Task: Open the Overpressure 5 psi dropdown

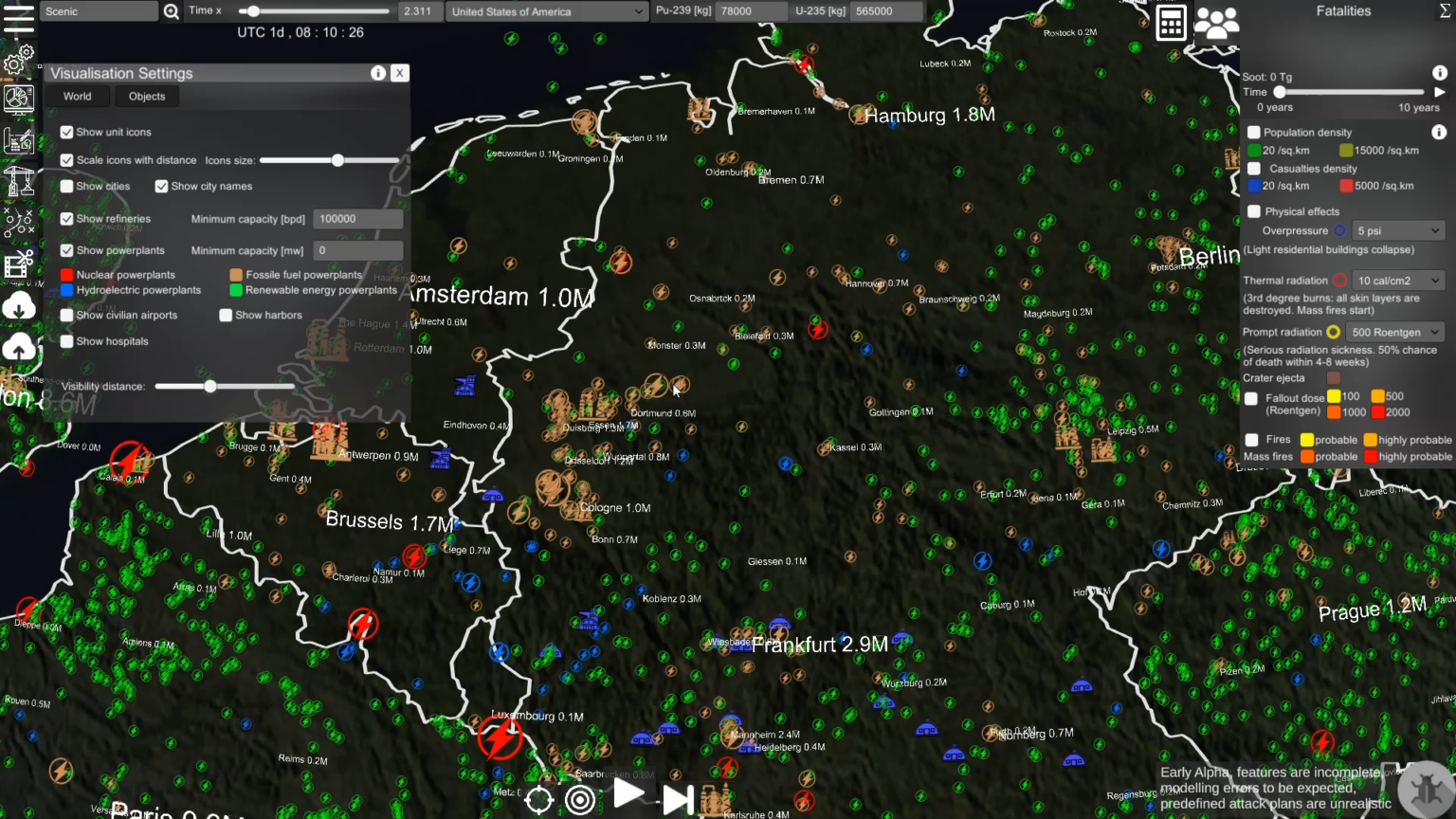Action: 1398,230
